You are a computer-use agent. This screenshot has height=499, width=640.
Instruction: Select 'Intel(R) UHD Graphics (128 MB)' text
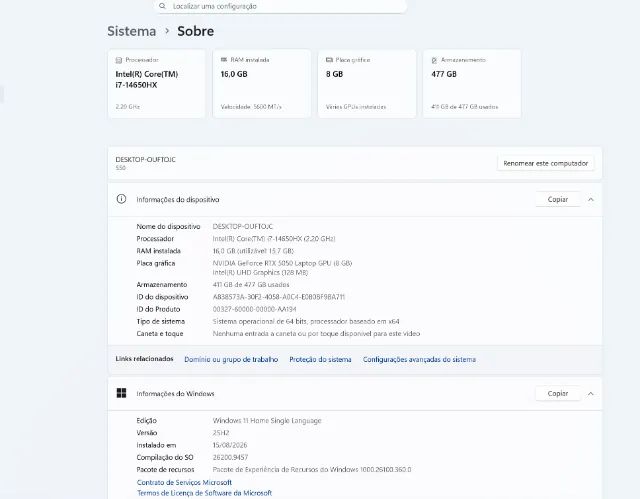tap(260, 273)
